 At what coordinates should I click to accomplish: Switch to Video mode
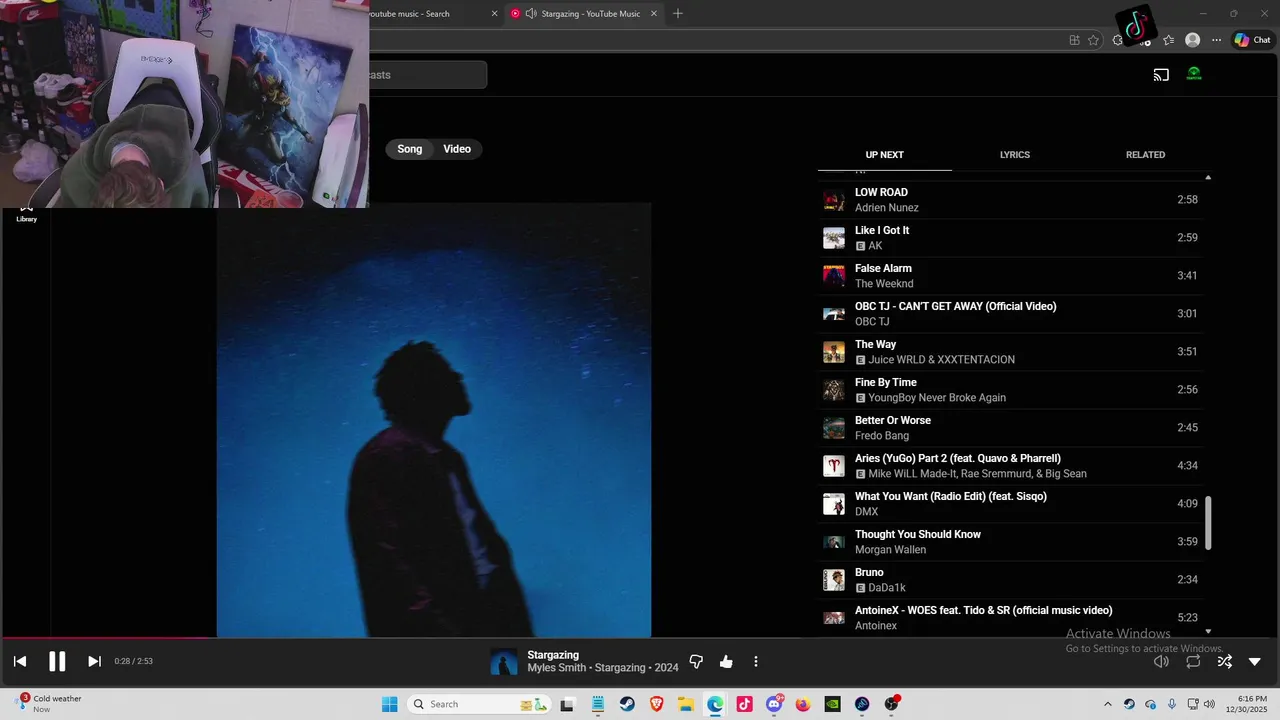457,149
